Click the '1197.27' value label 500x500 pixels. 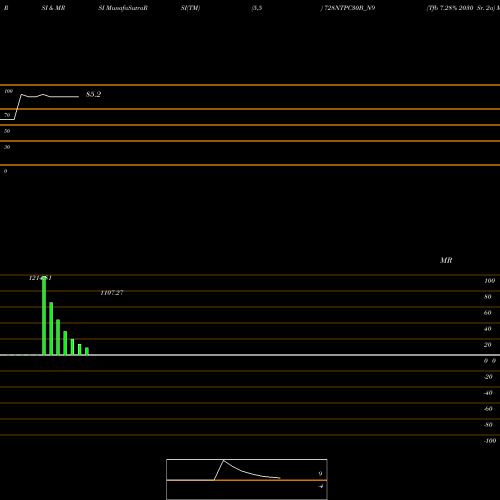pos(112,293)
